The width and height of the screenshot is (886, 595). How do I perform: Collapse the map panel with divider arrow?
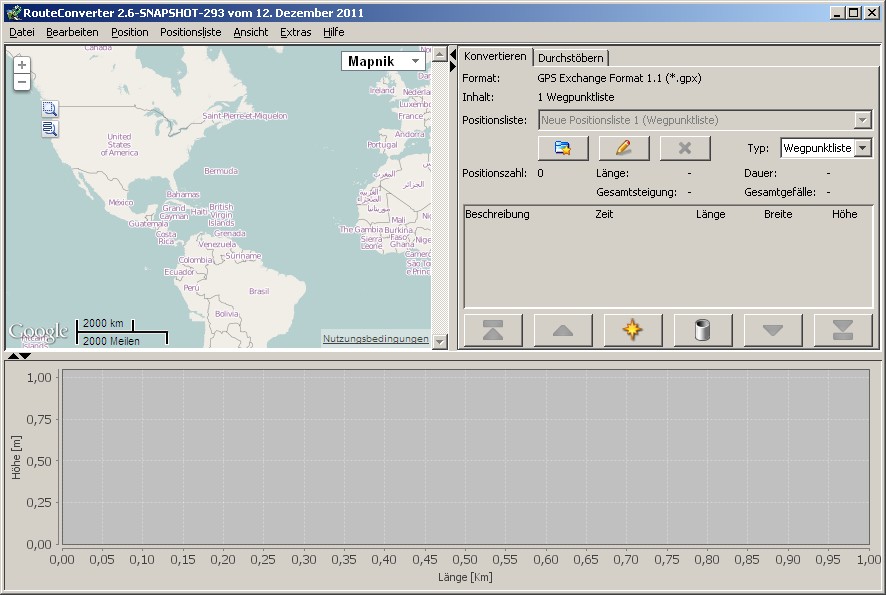point(452,54)
